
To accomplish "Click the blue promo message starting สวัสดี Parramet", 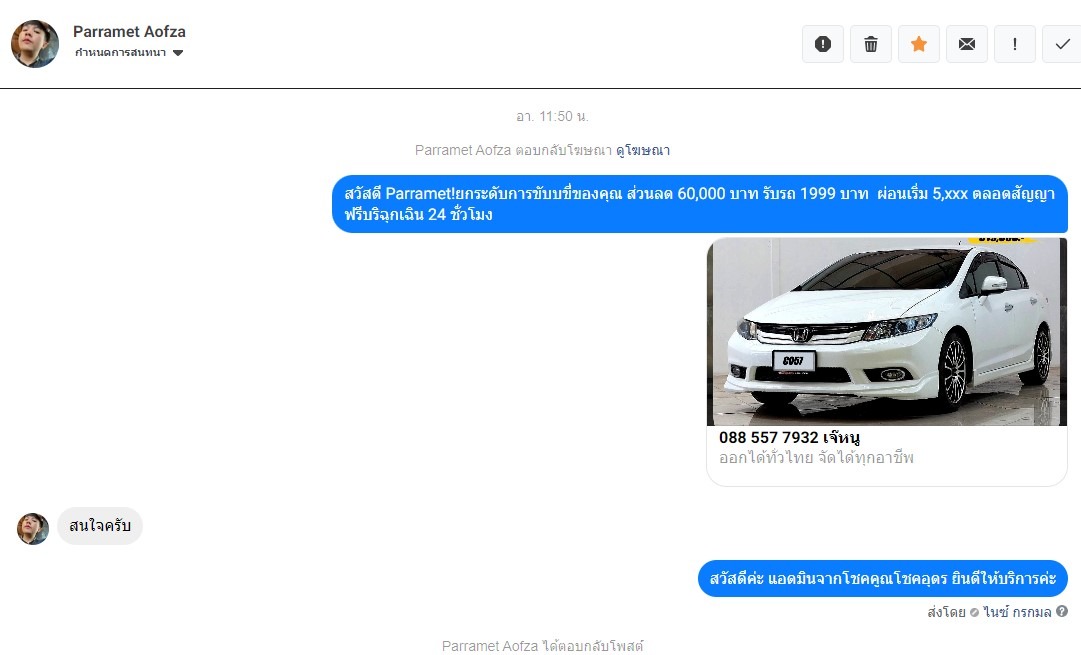I will click(700, 204).
